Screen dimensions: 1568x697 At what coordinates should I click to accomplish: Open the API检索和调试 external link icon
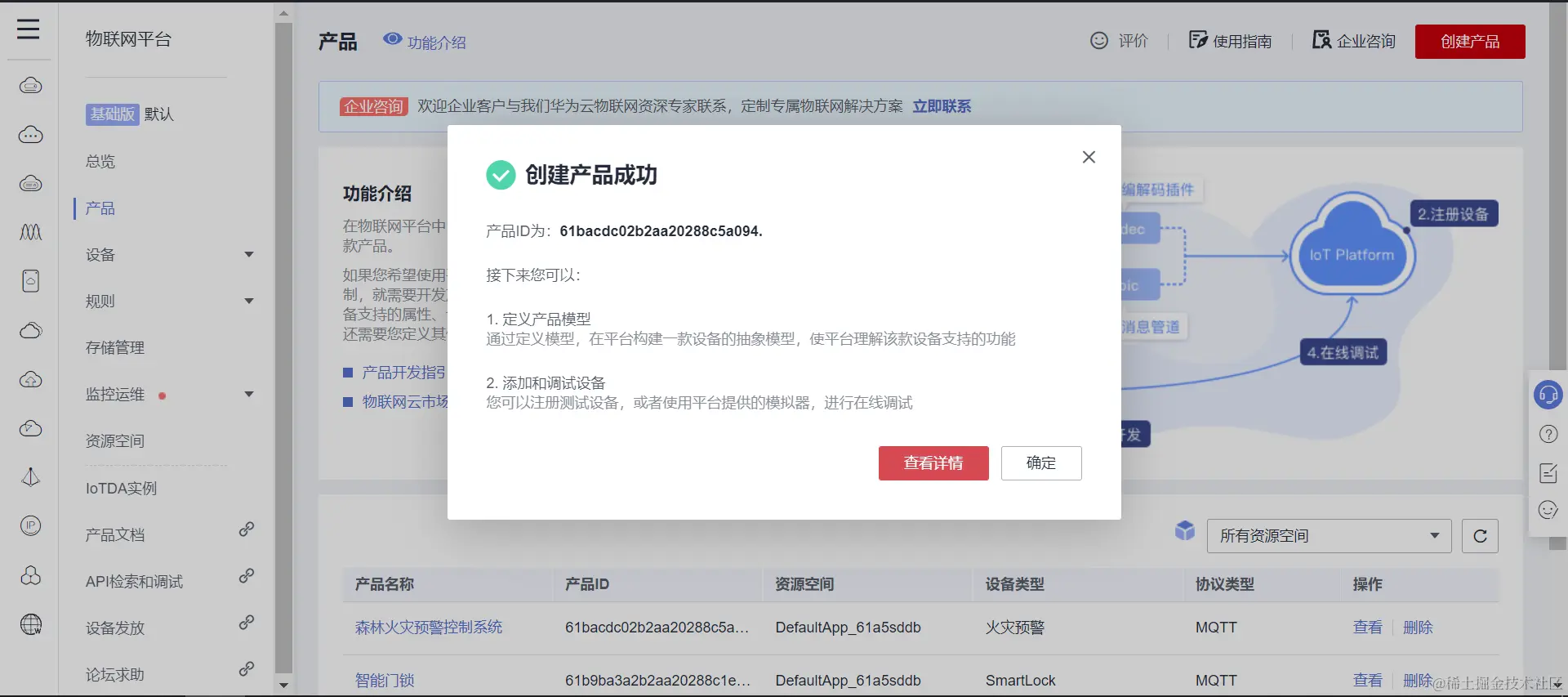click(246, 576)
